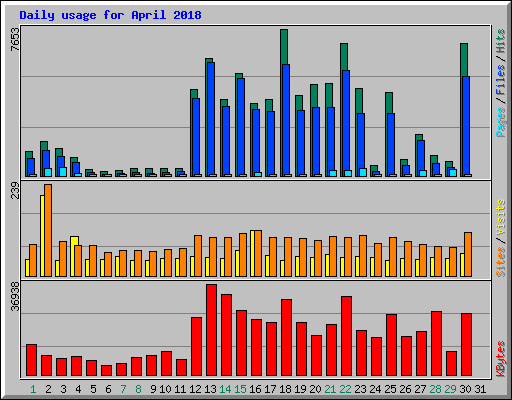Select day label "4" on the x-axis
The height and width of the screenshot is (400, 512).
(78, 389)
